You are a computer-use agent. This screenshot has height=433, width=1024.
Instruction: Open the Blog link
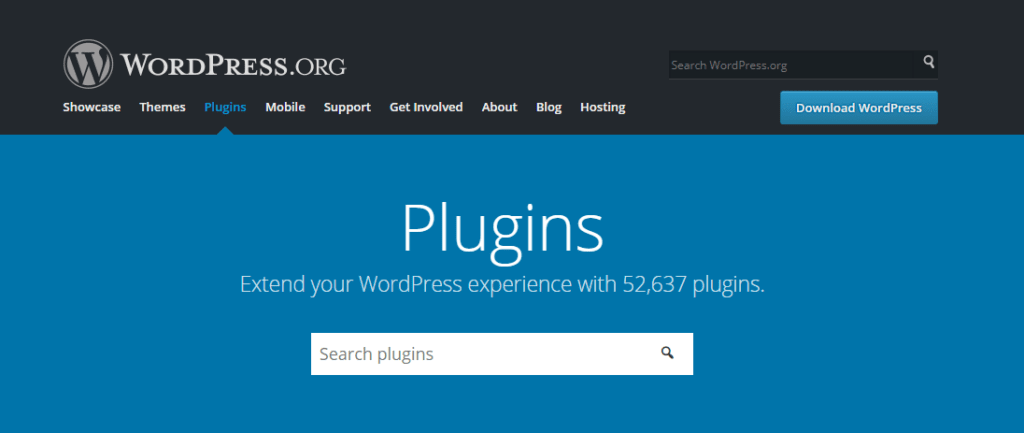click(549, 107)
